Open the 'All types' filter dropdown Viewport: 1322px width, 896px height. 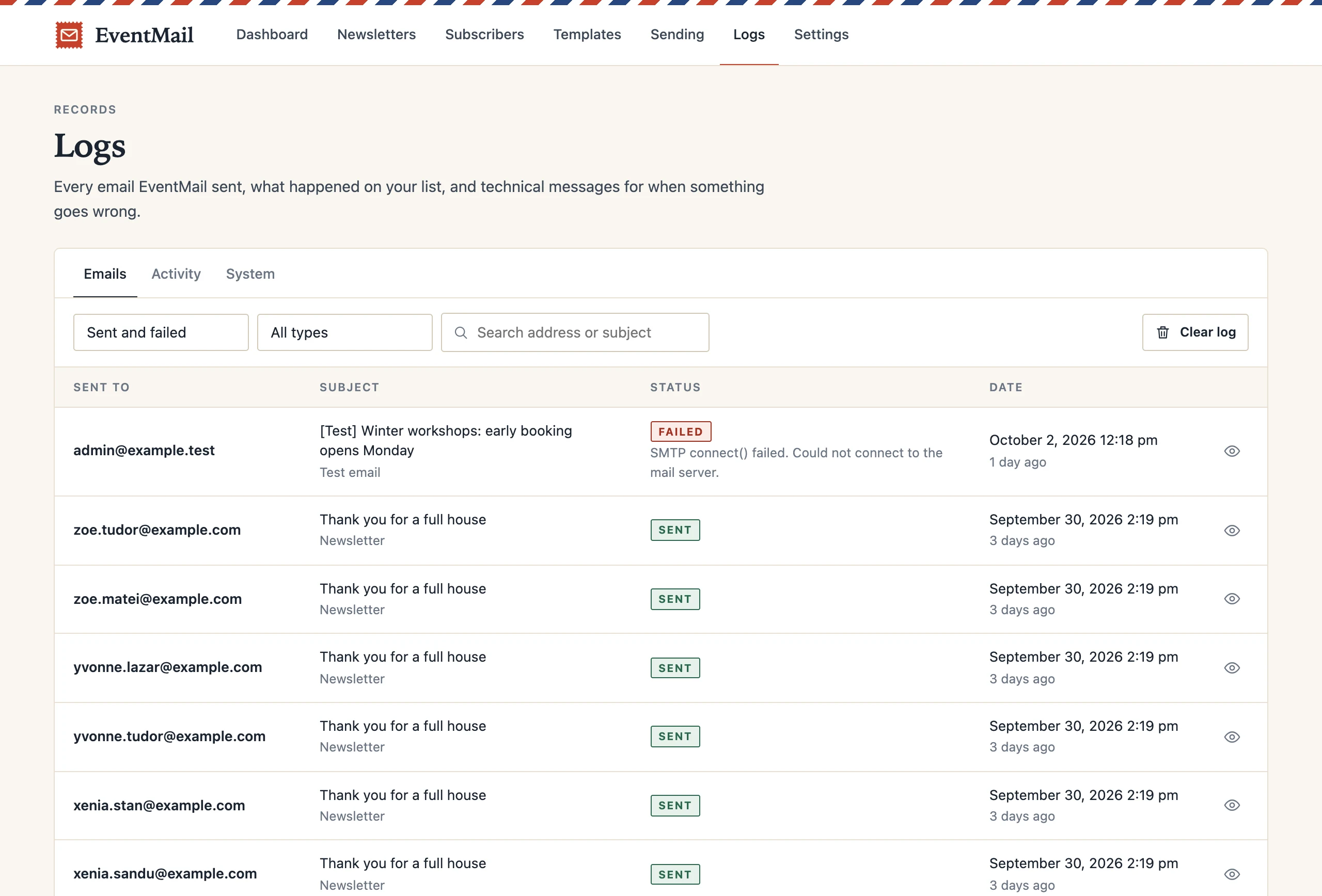pyautogui.click(x=345, y=332)
